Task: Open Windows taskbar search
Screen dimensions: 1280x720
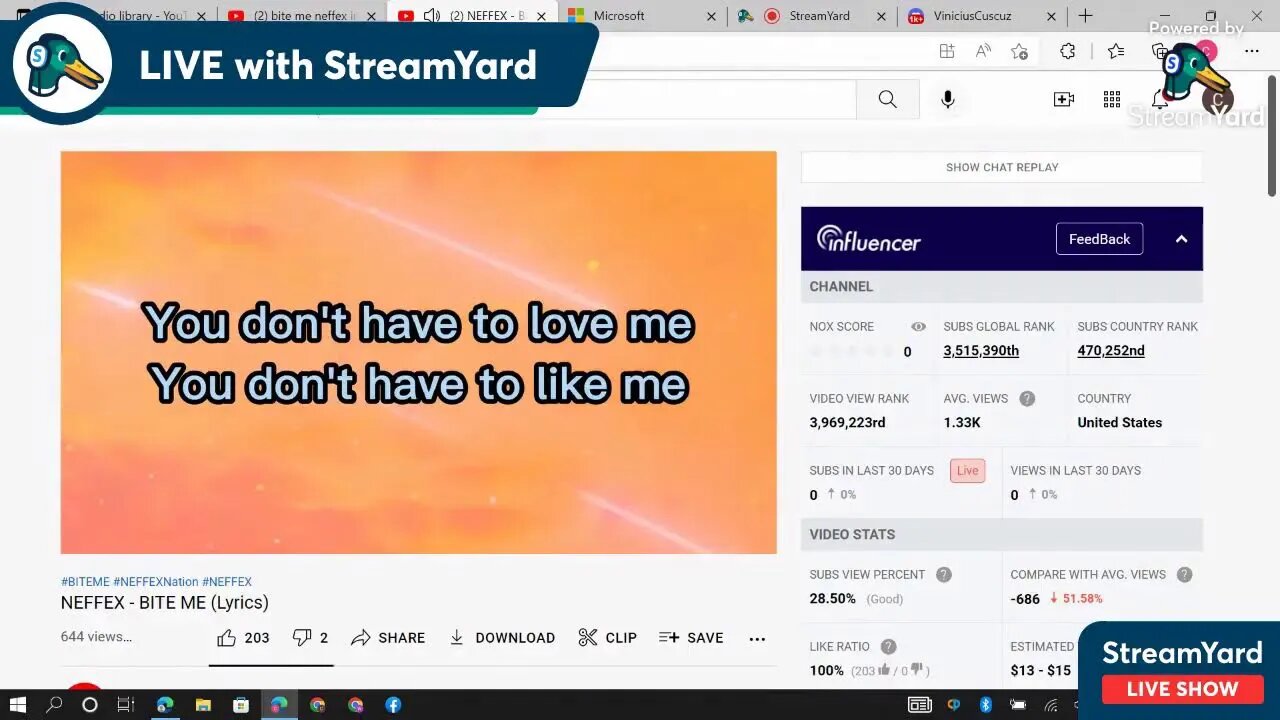Action: pos(54,705)
